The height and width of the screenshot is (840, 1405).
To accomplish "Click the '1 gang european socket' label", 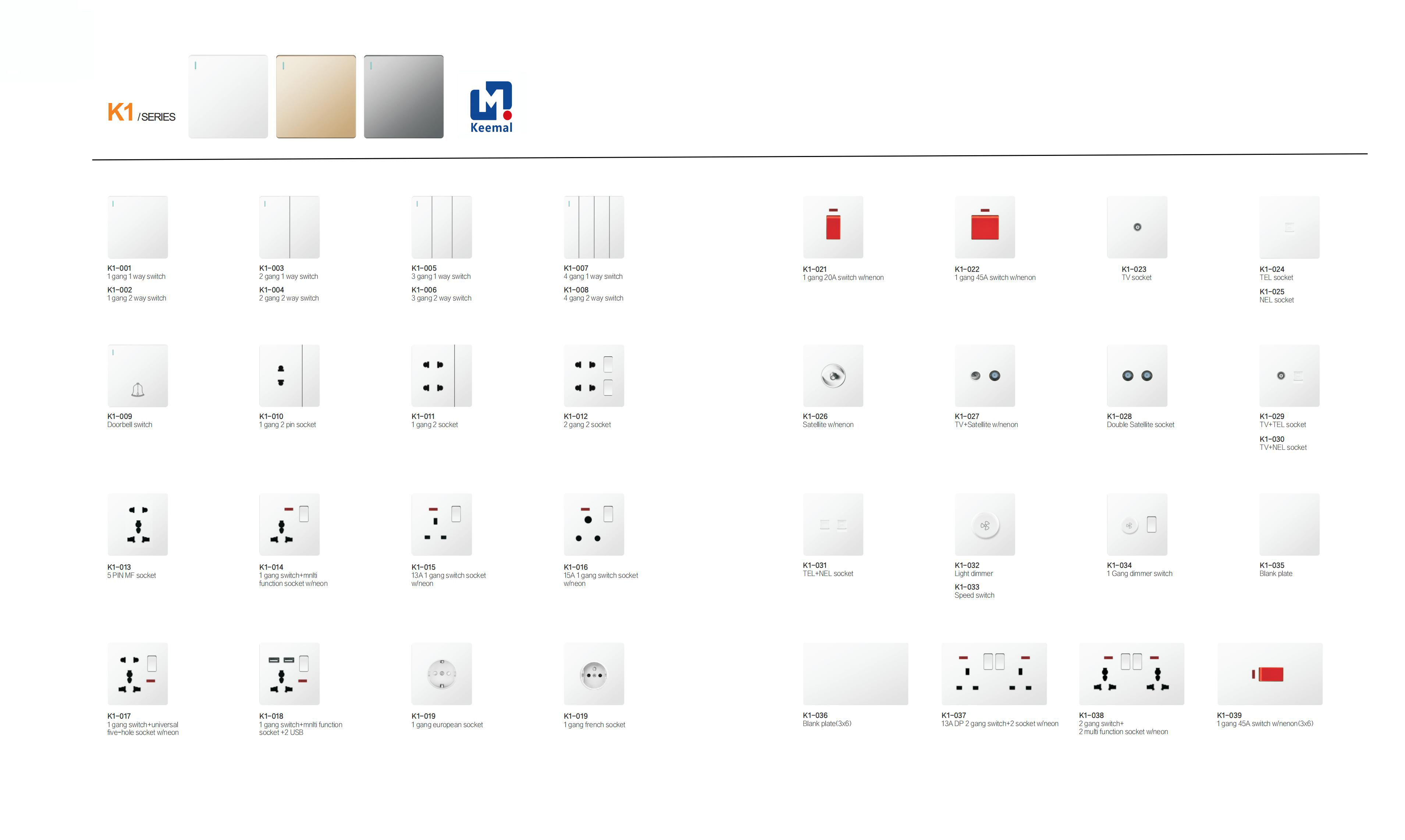I will (x=447, y=725).
